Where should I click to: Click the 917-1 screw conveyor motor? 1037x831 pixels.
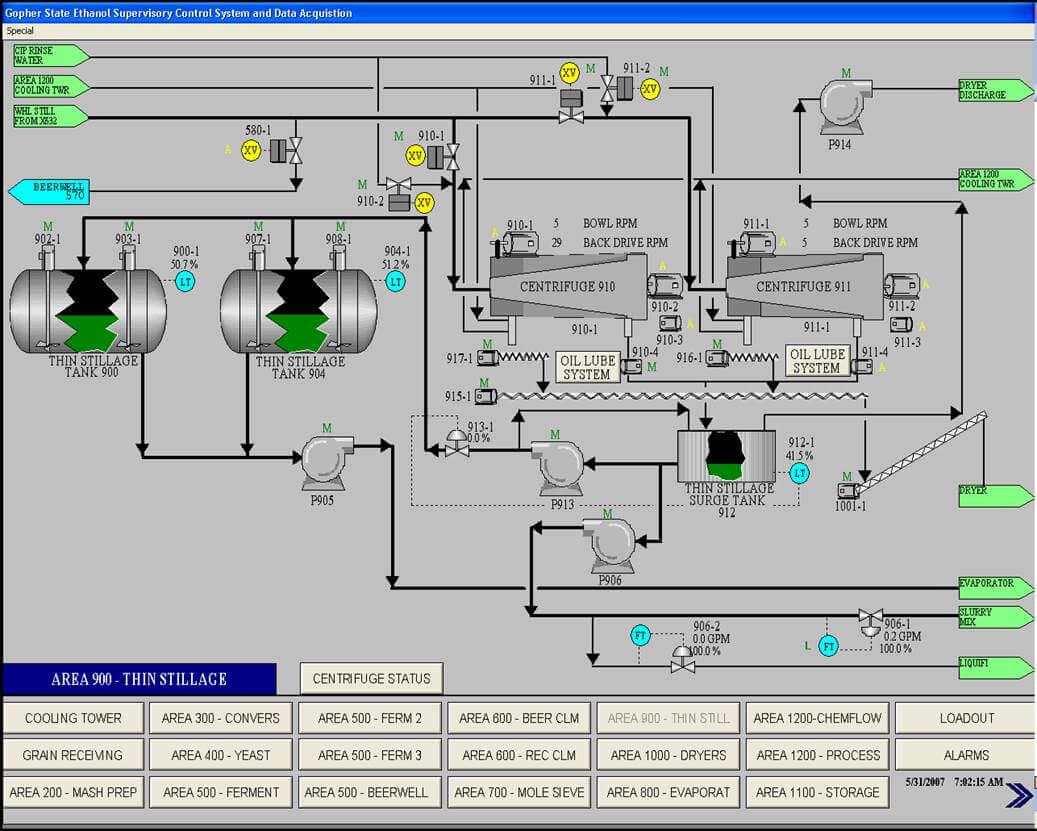coord(488,358)
